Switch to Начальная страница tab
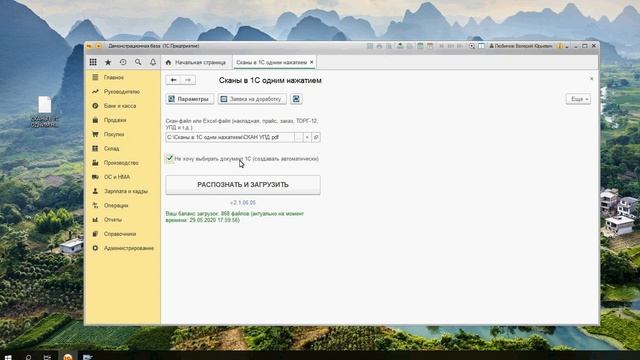Image resolution: width=640 pixels, height=360 pixels. (x=196, y=62)
